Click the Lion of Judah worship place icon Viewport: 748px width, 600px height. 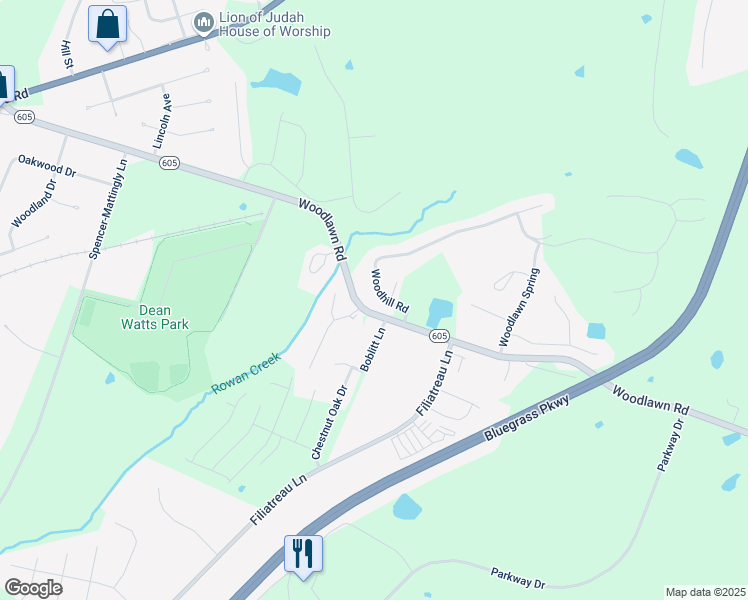coord(205,22)
